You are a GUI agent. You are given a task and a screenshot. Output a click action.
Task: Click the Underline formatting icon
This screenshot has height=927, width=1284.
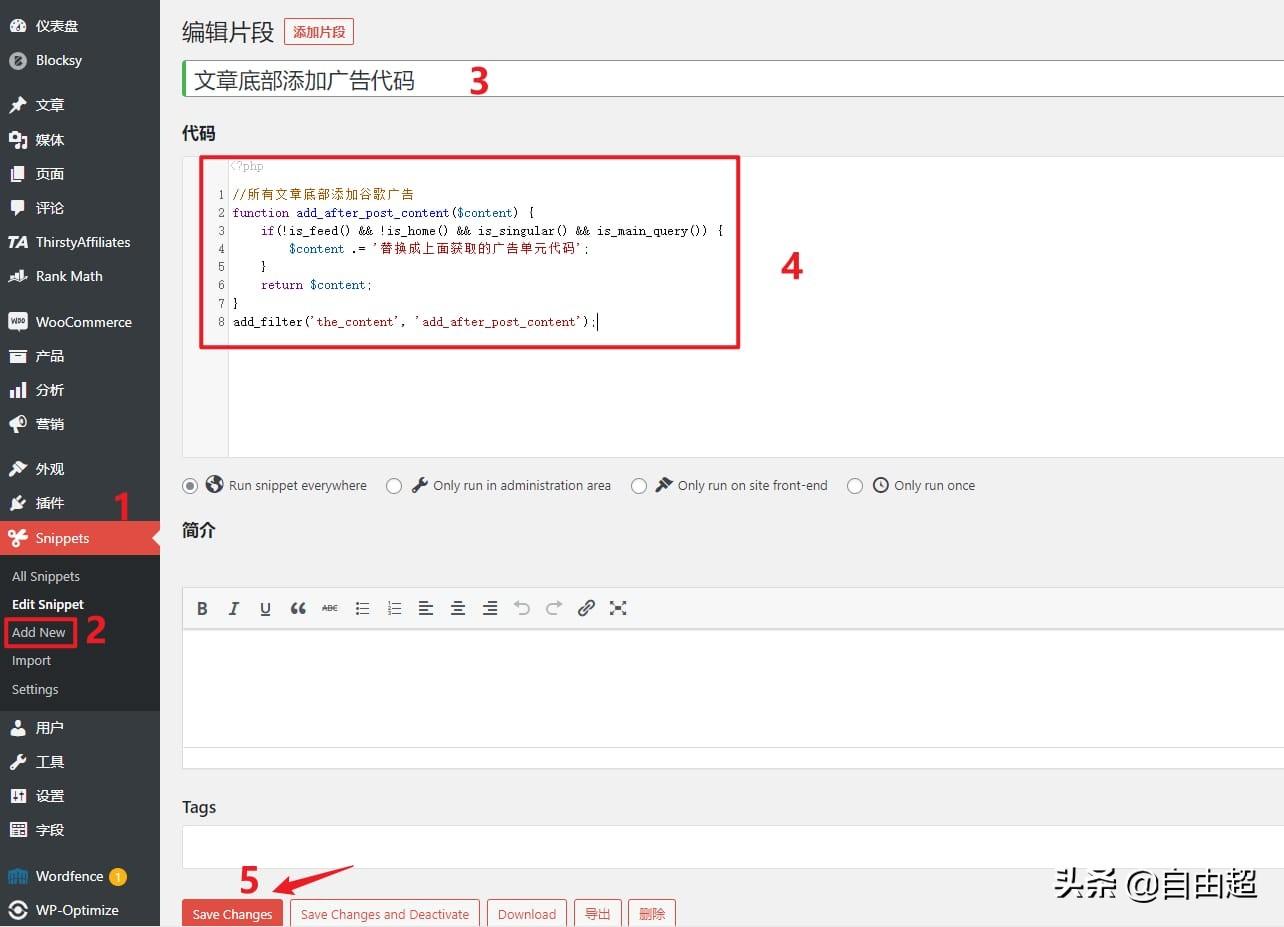tap(265, 608)
